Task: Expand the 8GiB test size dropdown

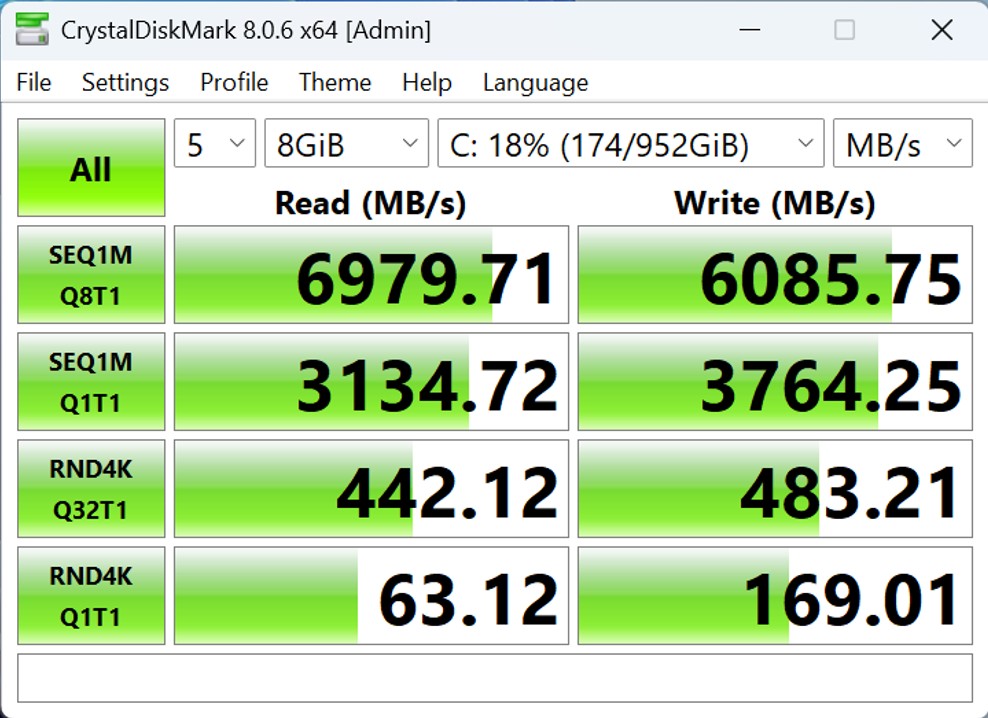Action: pyautogui.click(x=346, y=146)
